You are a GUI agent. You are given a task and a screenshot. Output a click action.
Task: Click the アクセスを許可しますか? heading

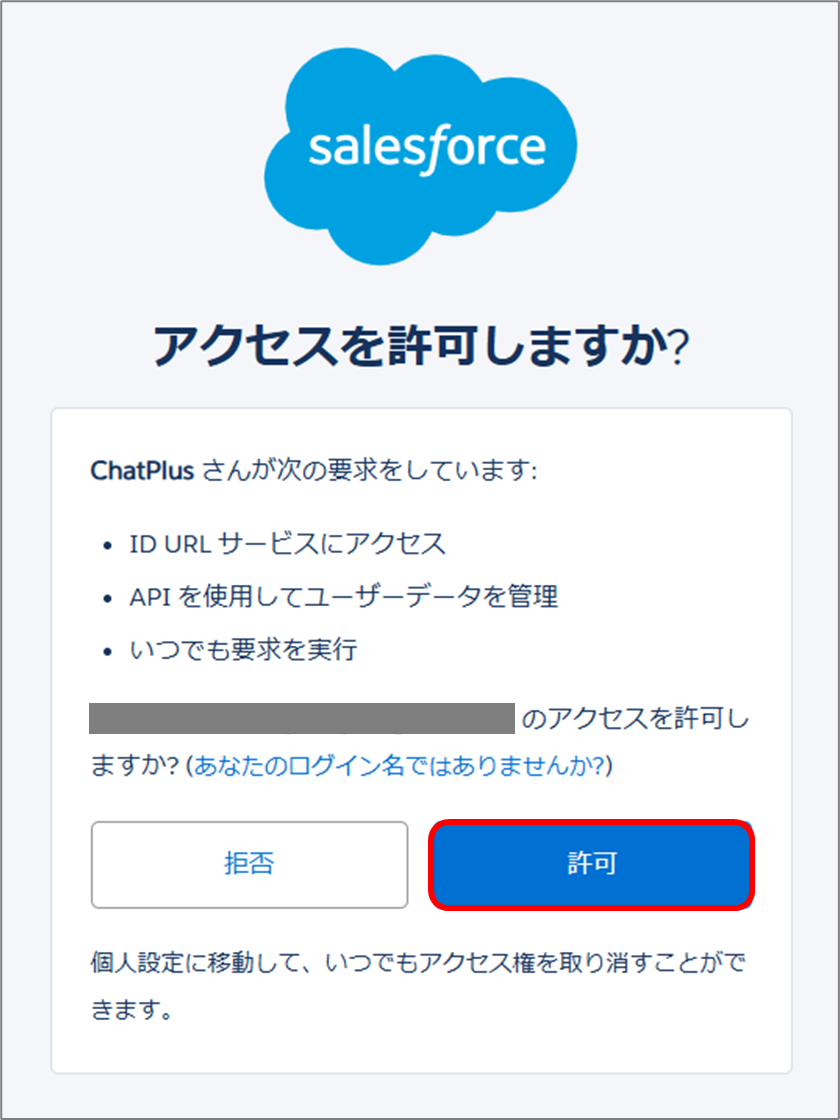pyautogui.click(x=421, y=347)
